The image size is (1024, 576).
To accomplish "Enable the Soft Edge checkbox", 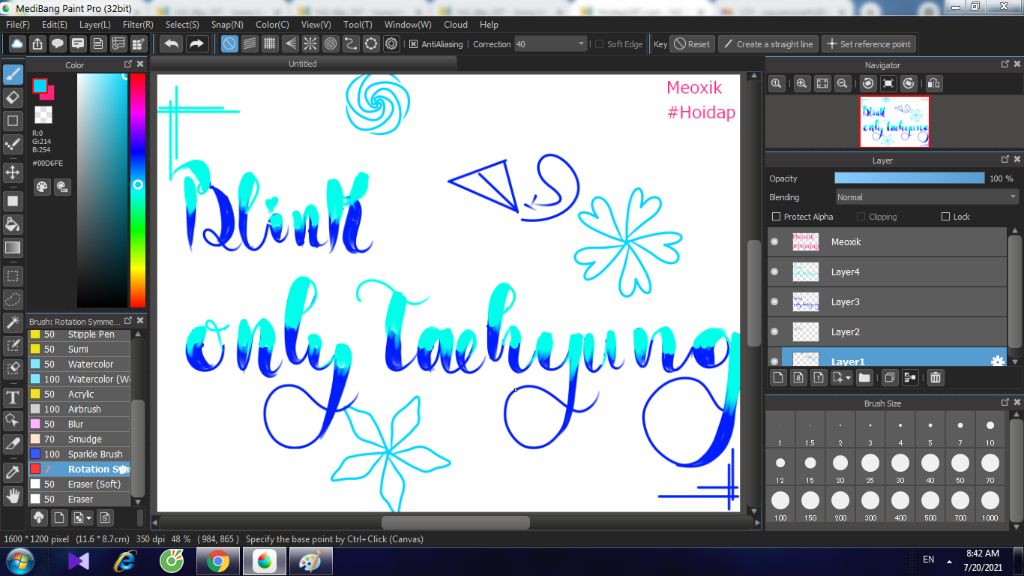I will pyautogui.click(x=599, y=44).
